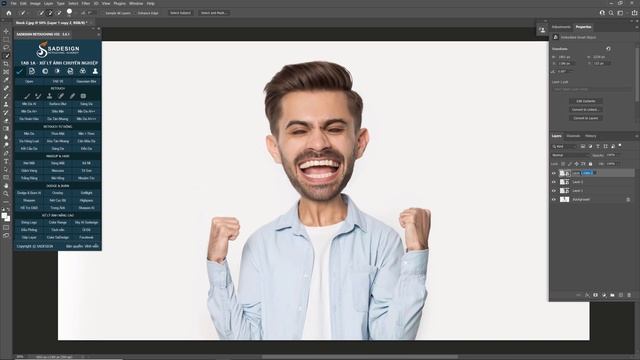Click the Edit Contents button
Image resolution: width=640 pixels, height=360 pixels.
point(586,101)
